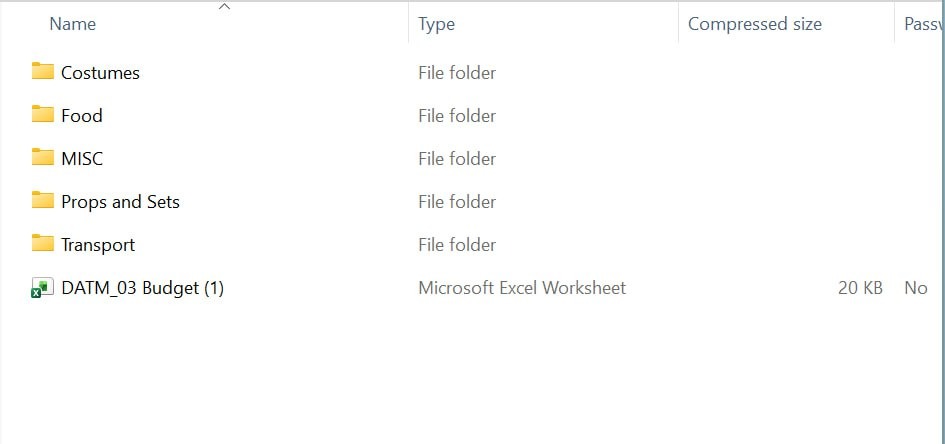This screenshot has width=945, height=444.
Task: Select the DATM_03 Budget (1) file name
Action: click(x=142, y=288)
